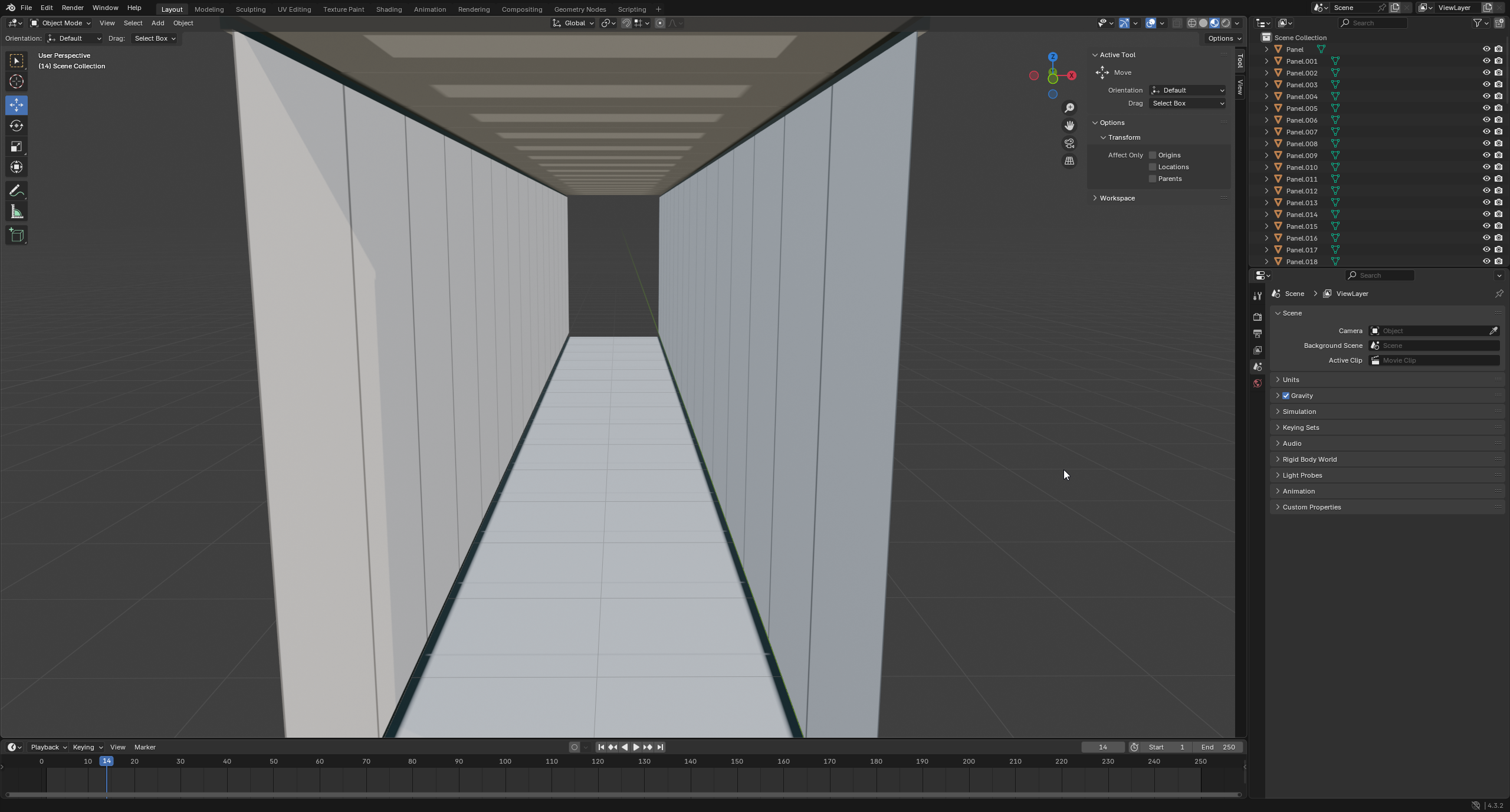
Task: Expand the Panel.010 tree item
Action: tap(1266, 167)
